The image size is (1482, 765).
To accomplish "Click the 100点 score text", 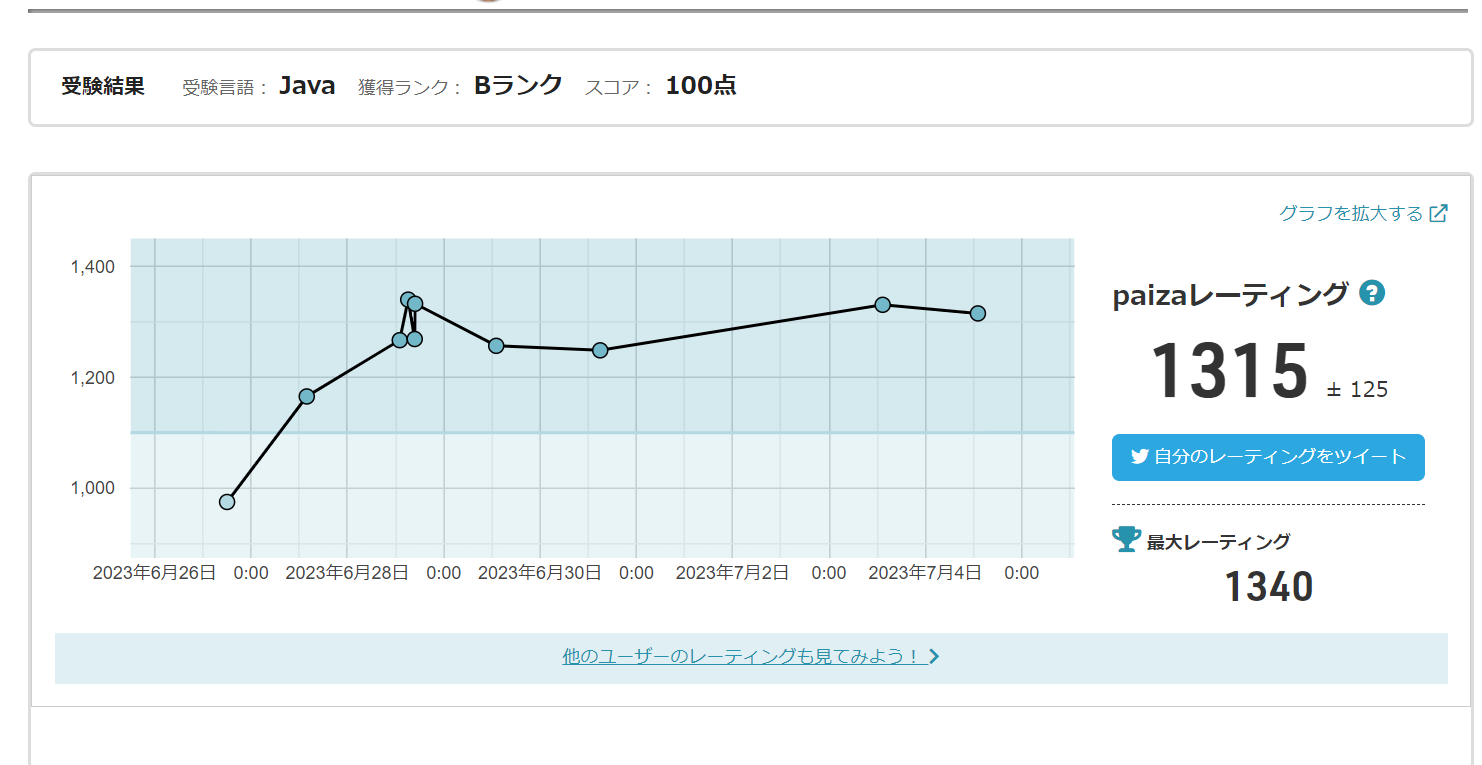I will point(701,86).
